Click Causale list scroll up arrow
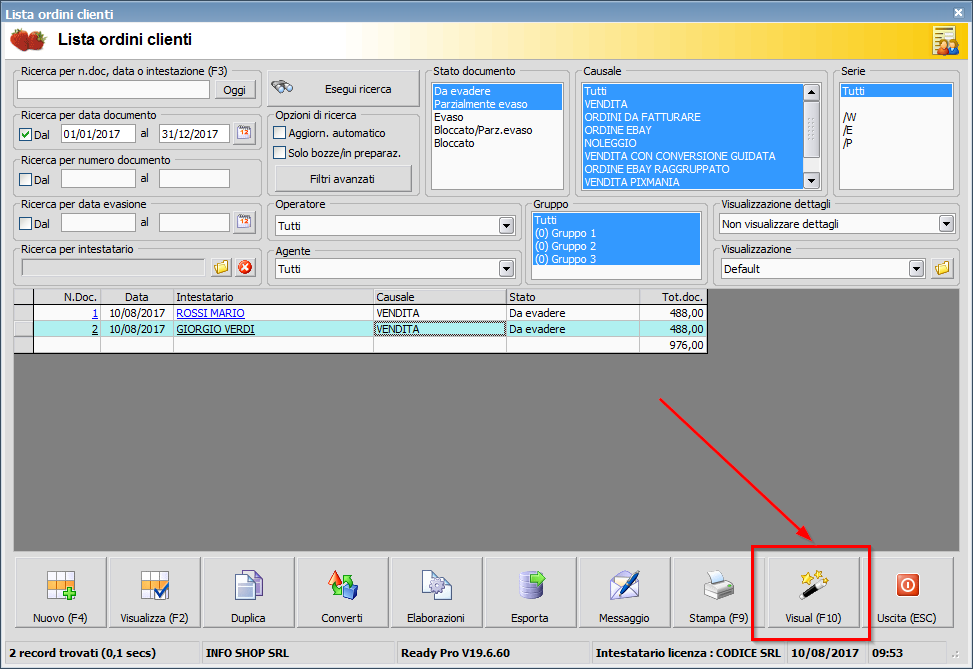Viewport: 973px width, 669px height. click(x=811, y=92)
